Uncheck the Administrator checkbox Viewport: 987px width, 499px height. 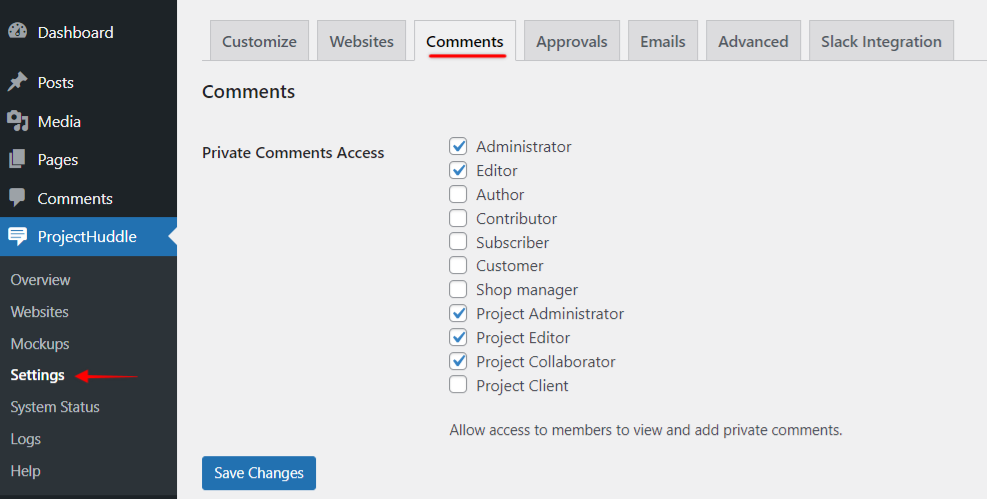click(x=458, y=147)
